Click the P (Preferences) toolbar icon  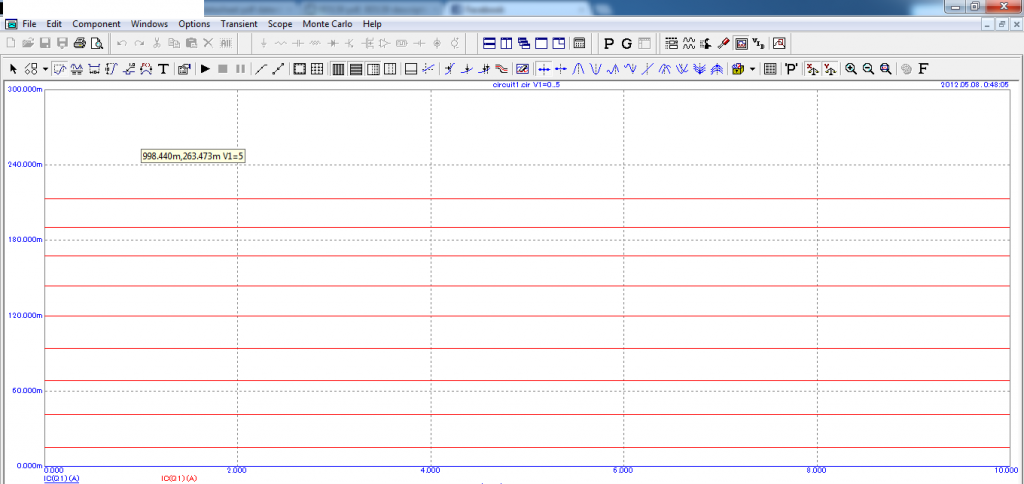coord(609,44)
